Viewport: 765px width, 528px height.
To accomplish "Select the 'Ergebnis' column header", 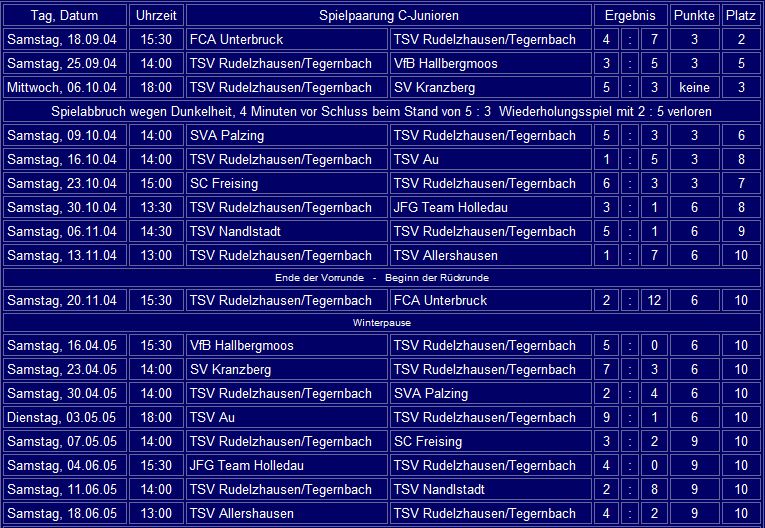I will 630,16.
